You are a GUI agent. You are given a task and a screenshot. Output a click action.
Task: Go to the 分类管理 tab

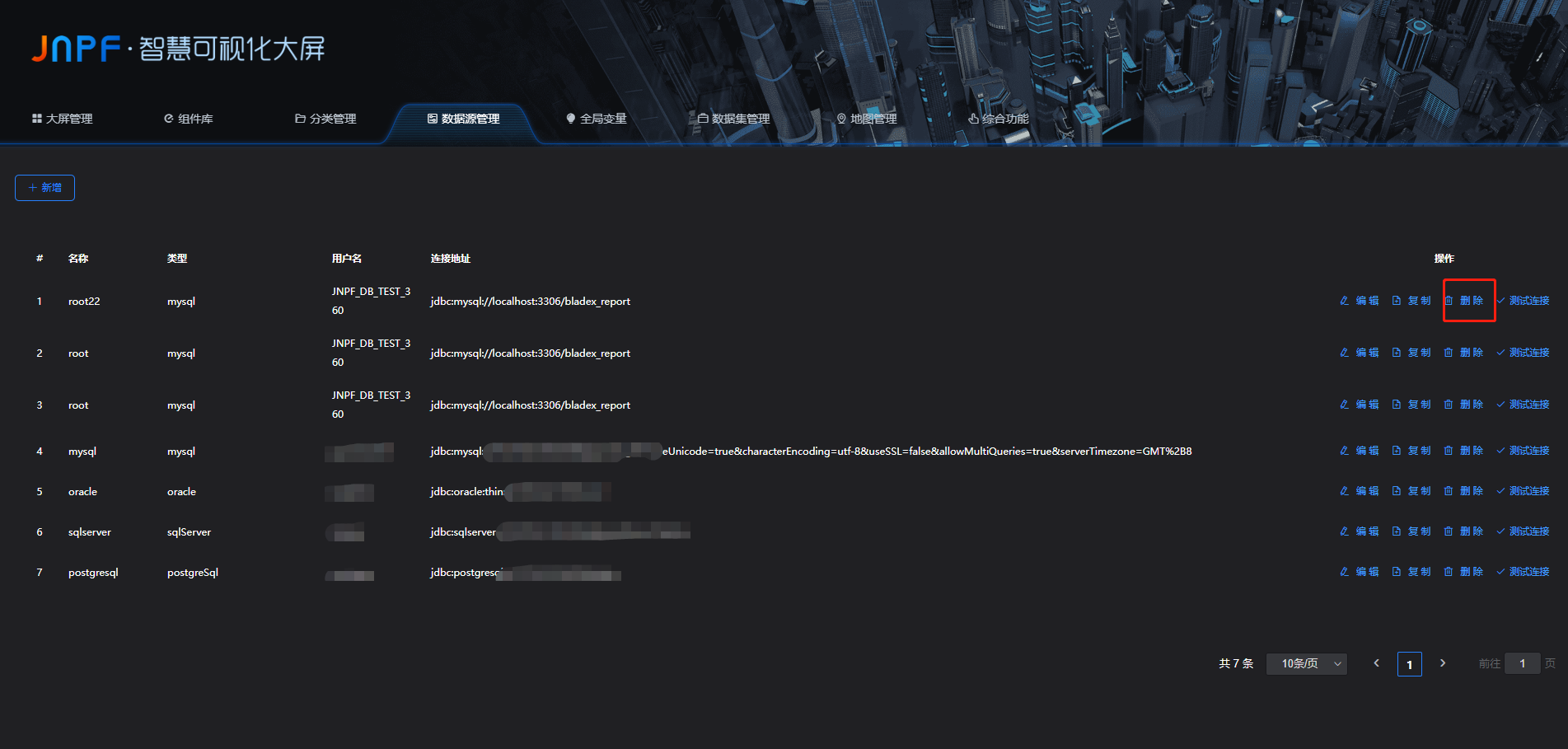pyautogui.click(x=325, y=119)
